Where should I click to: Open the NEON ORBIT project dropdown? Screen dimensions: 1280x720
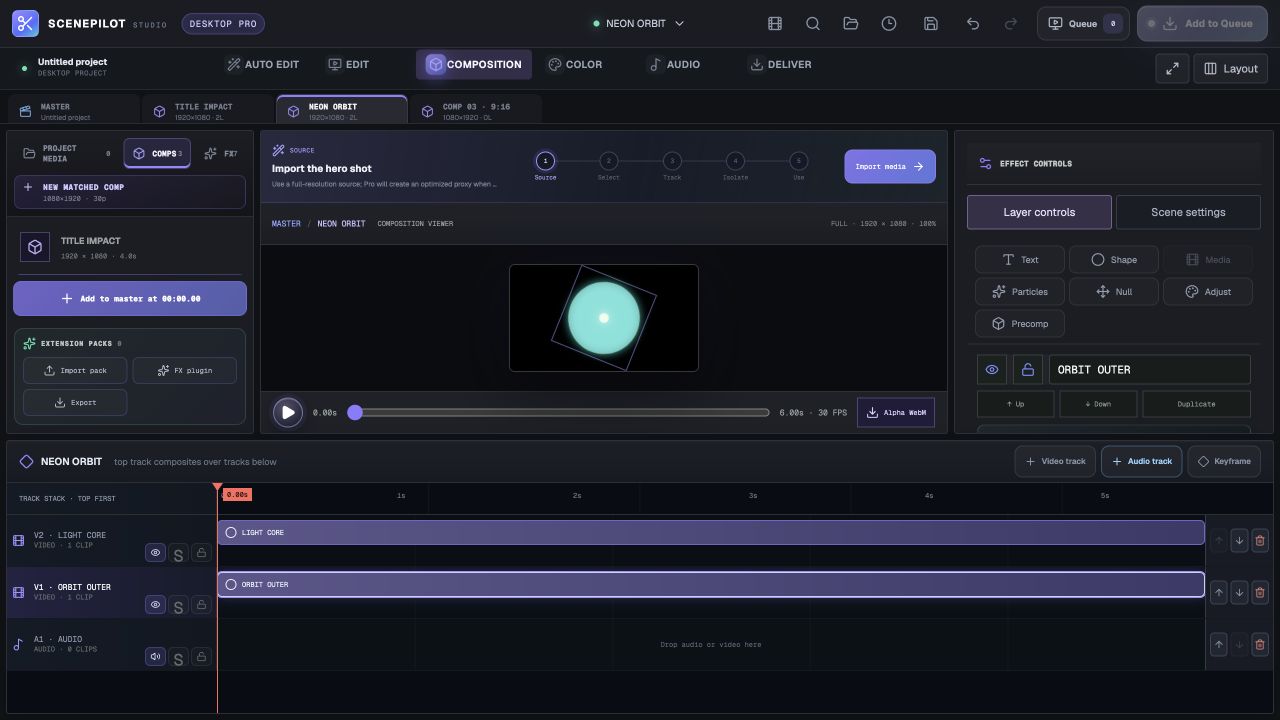point(638,23)
